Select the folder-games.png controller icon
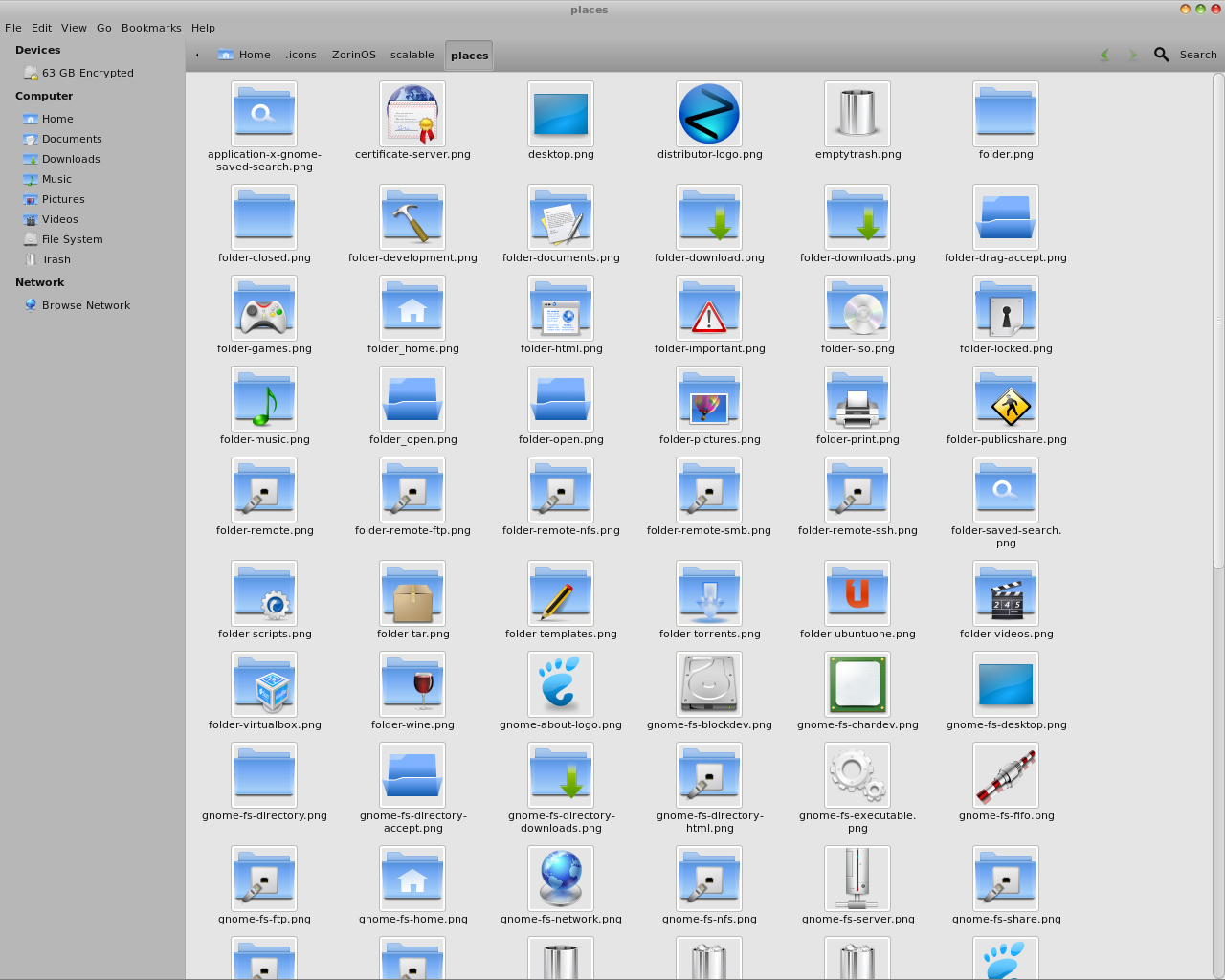Viewport: 1225px width, 980px height. click(x=264, y=308)
